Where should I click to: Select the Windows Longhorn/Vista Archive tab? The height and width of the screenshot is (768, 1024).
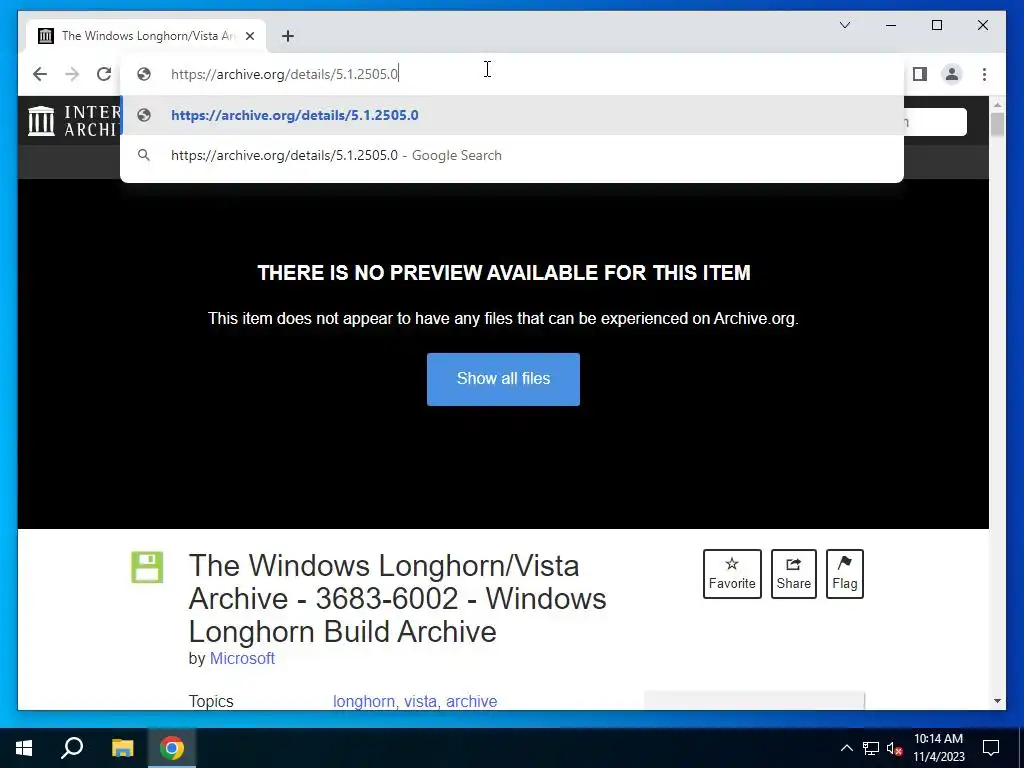(147, 36)
